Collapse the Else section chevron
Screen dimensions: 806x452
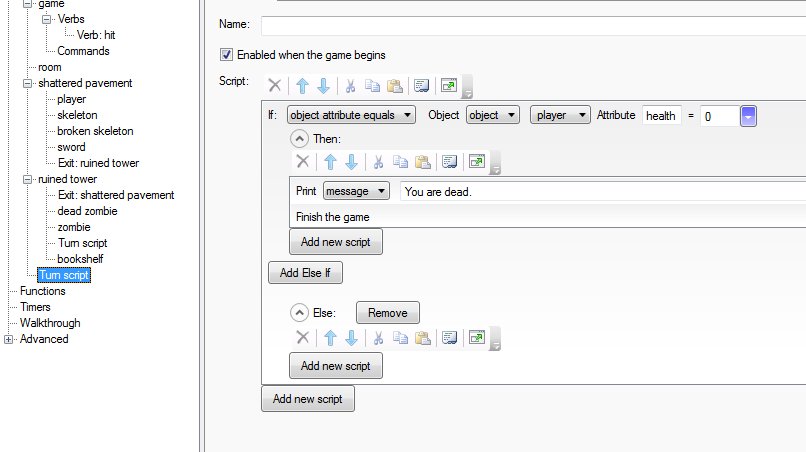(x=298, y=313)
